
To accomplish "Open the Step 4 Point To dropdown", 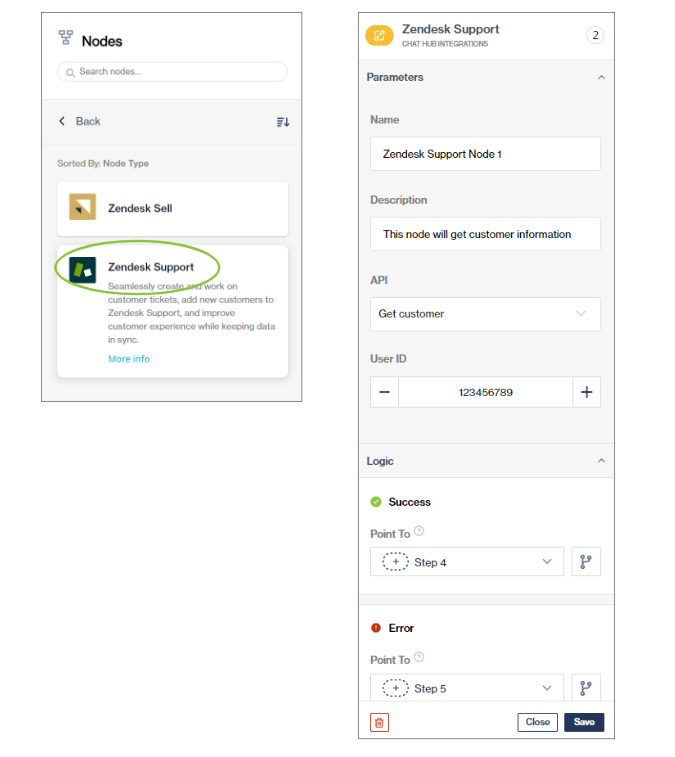I will point(467,562).
